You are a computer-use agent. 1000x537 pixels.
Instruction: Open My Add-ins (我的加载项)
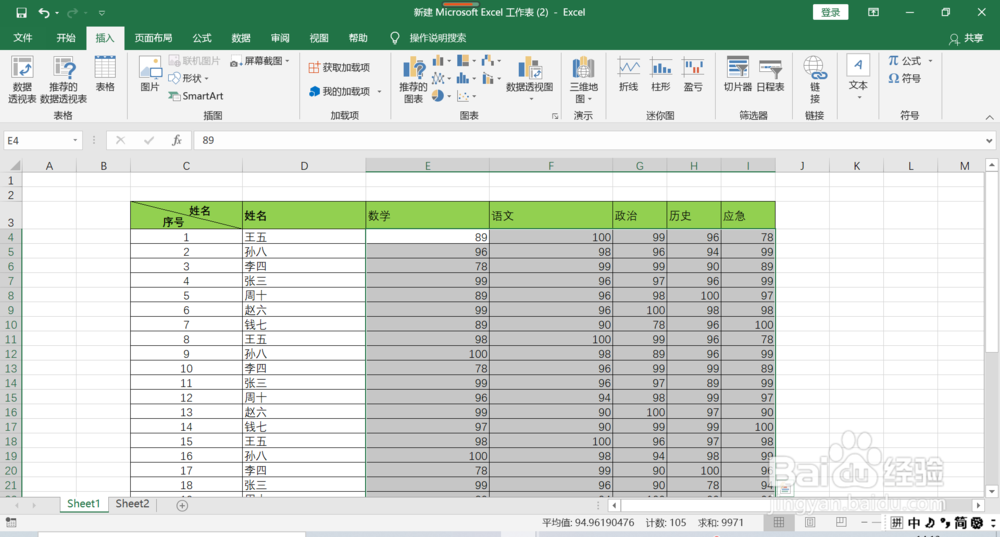click(345, 91)
